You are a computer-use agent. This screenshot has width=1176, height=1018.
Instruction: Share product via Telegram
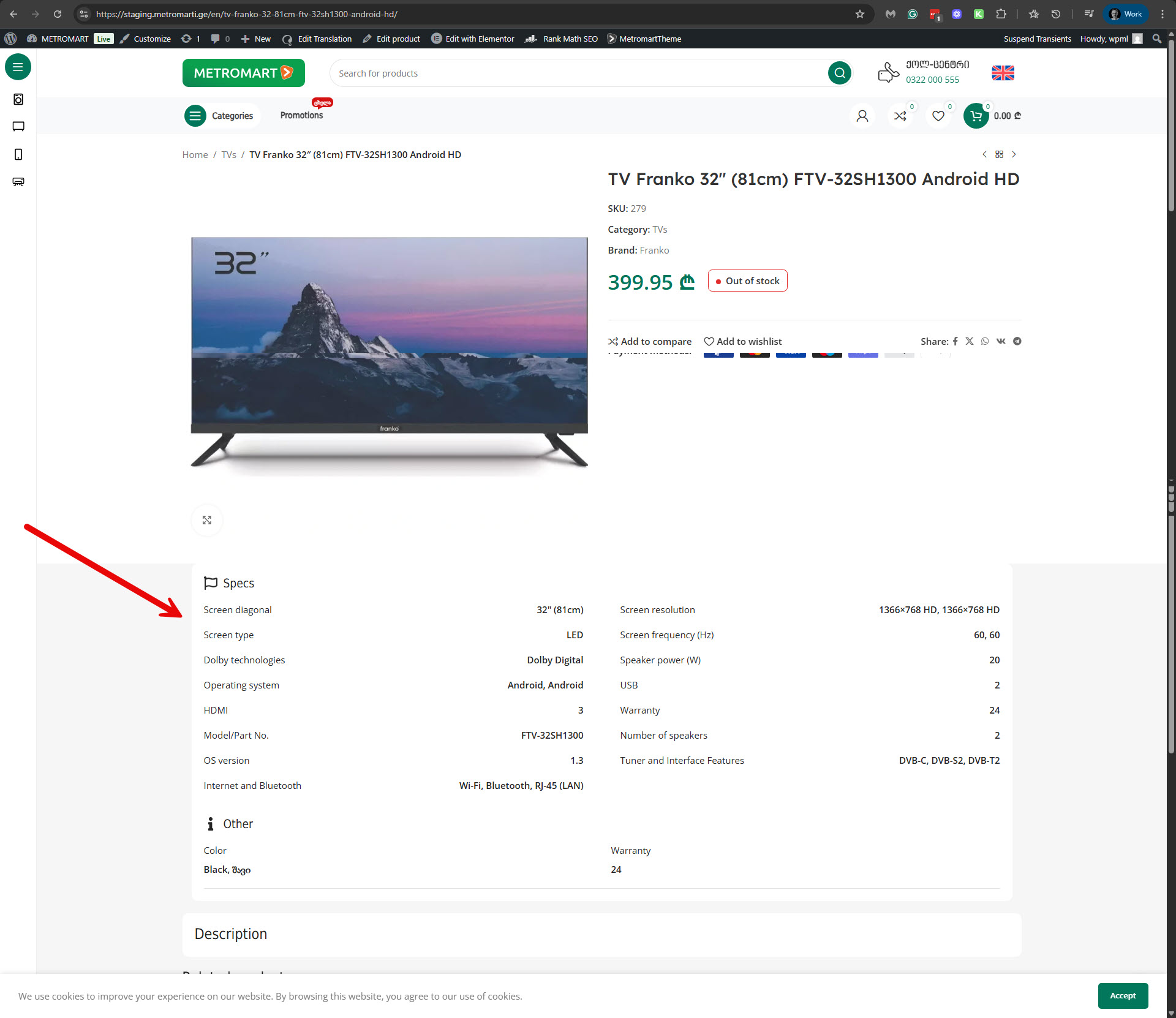tap(1017, 341)
